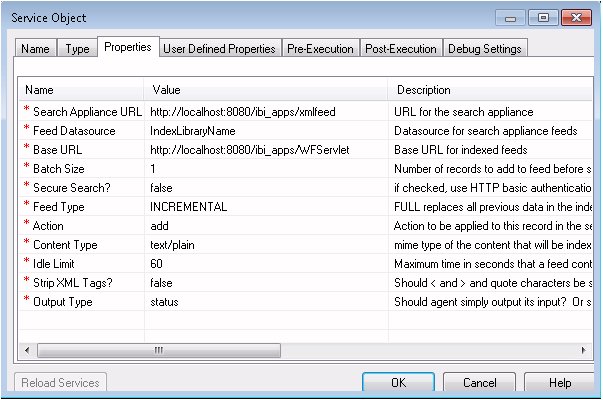Image resolution: width=603 pixels, height=400 pixels.
Task: Click the Description column header
Action: coord(490,90)
